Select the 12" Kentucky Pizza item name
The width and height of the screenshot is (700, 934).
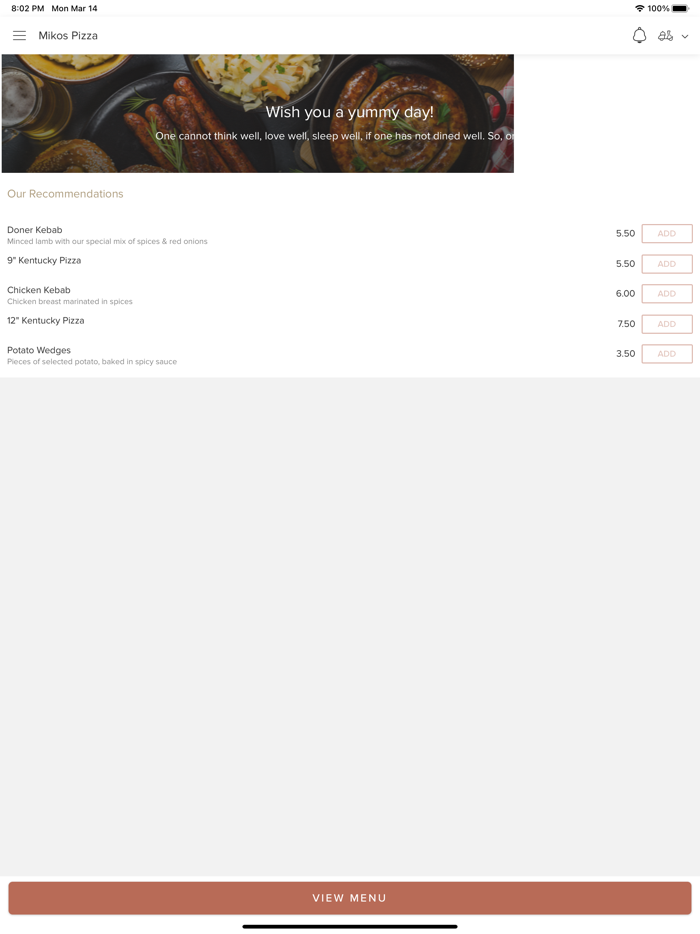tap(45, 320)
